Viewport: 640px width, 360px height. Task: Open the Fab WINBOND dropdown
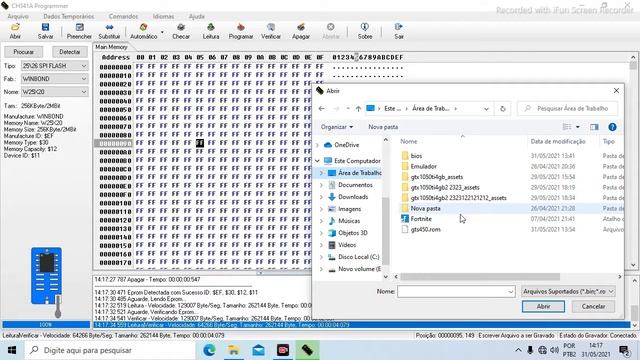click(x=54, y=79)
